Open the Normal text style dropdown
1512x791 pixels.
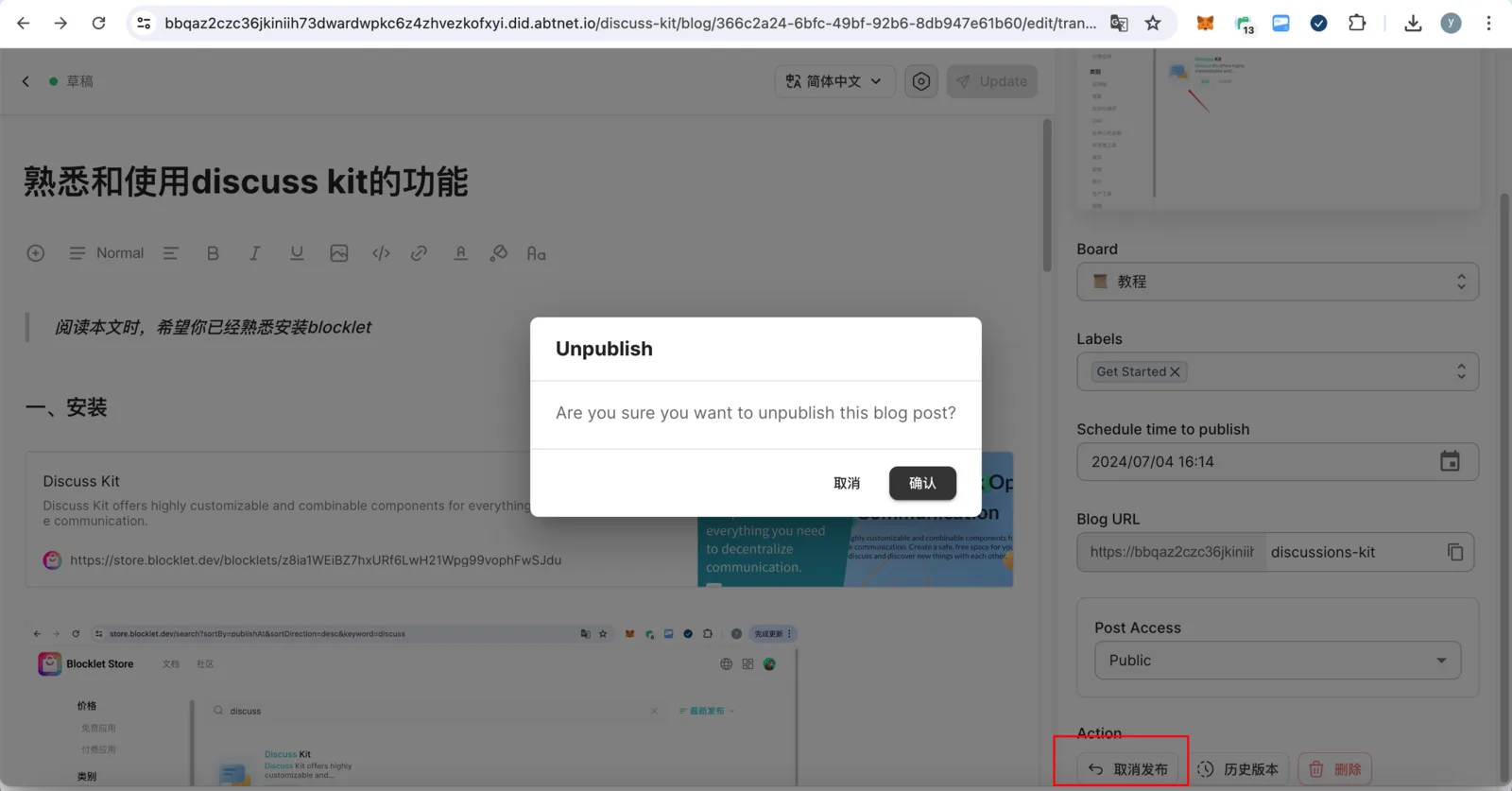tap(106, 253)
